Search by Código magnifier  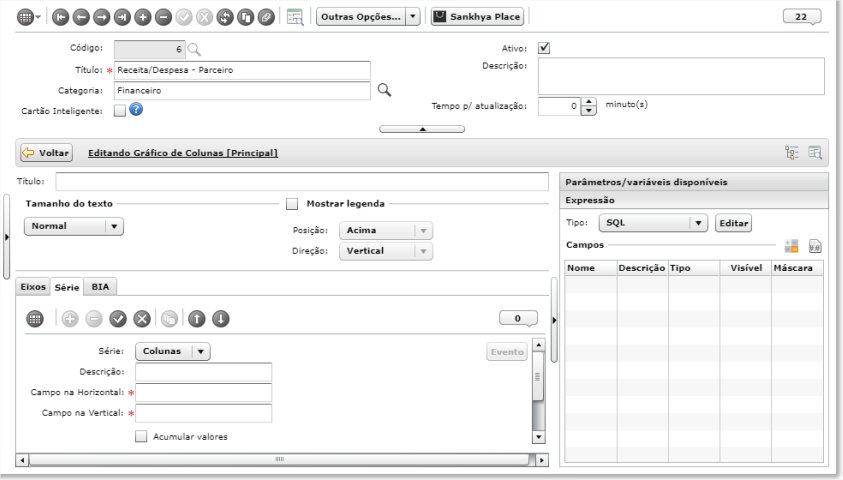click(194, 50)
